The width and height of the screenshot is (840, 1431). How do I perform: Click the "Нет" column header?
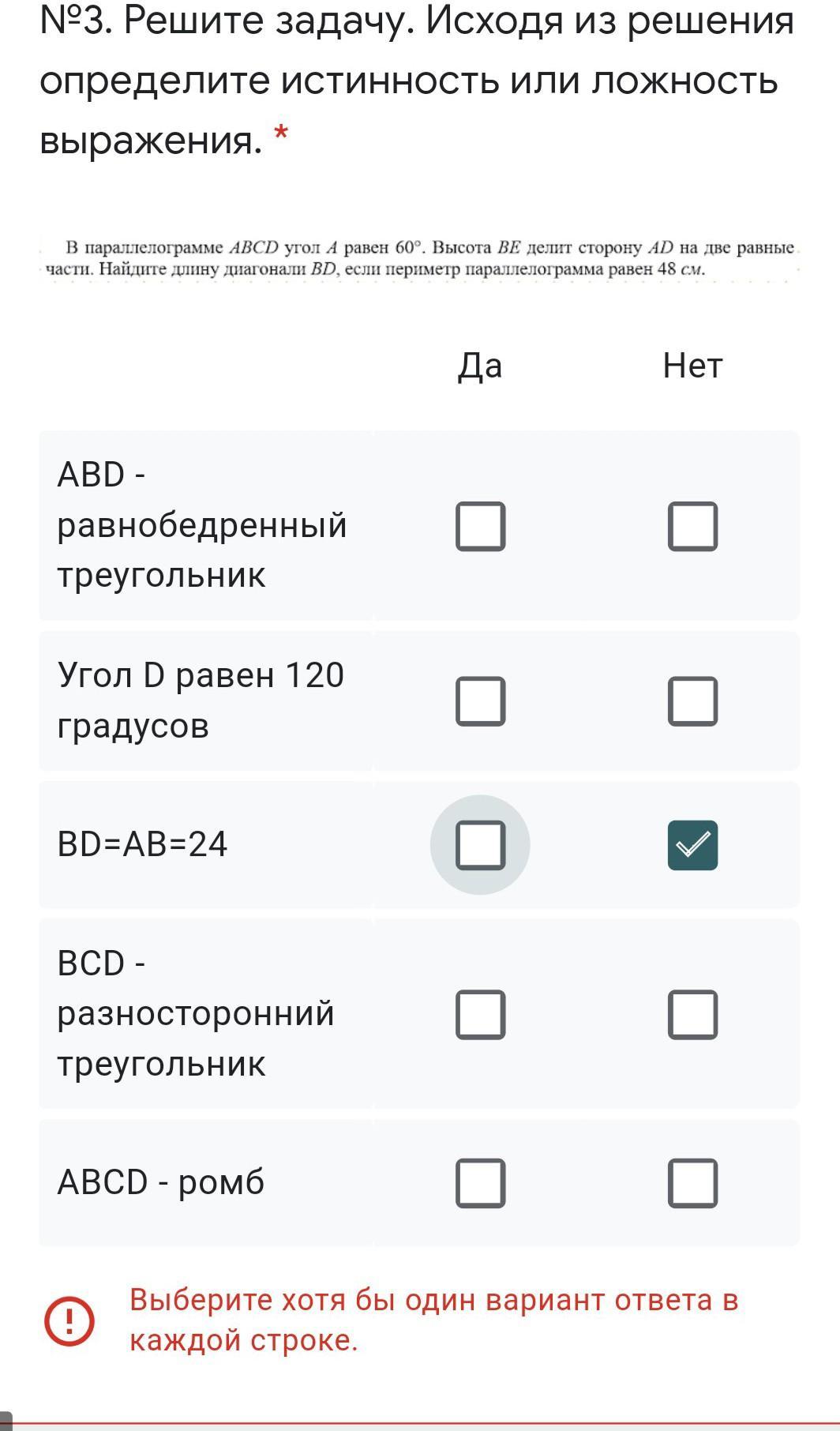pyautogui.click(x=692, y=366)
